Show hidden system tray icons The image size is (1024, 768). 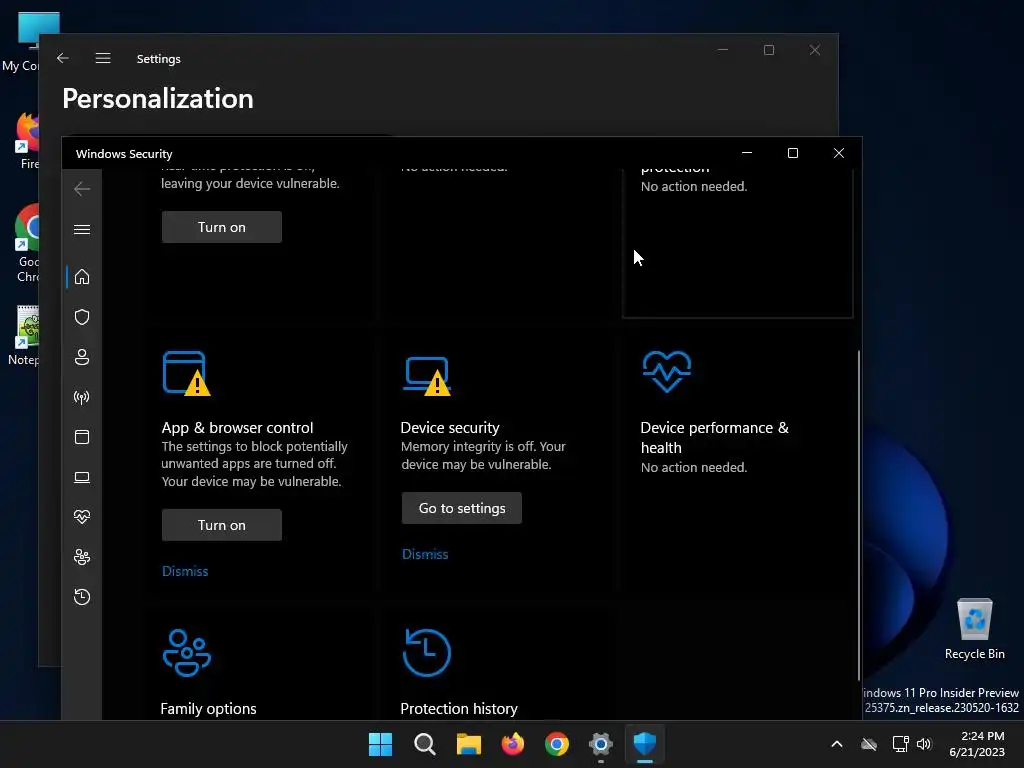[x=837, y=744]
